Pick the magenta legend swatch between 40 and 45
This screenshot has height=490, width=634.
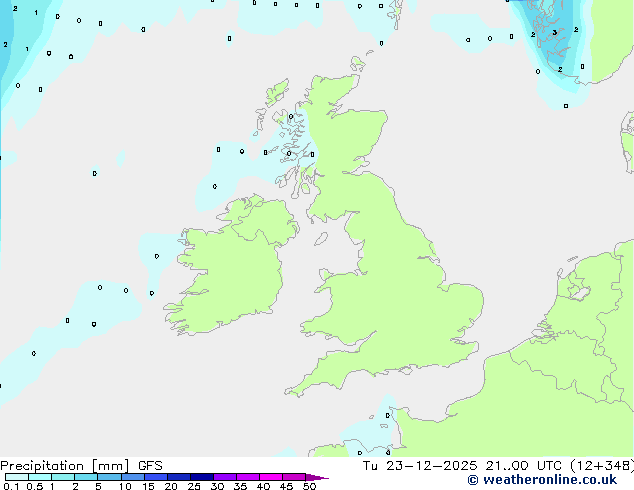coord(271,477)
